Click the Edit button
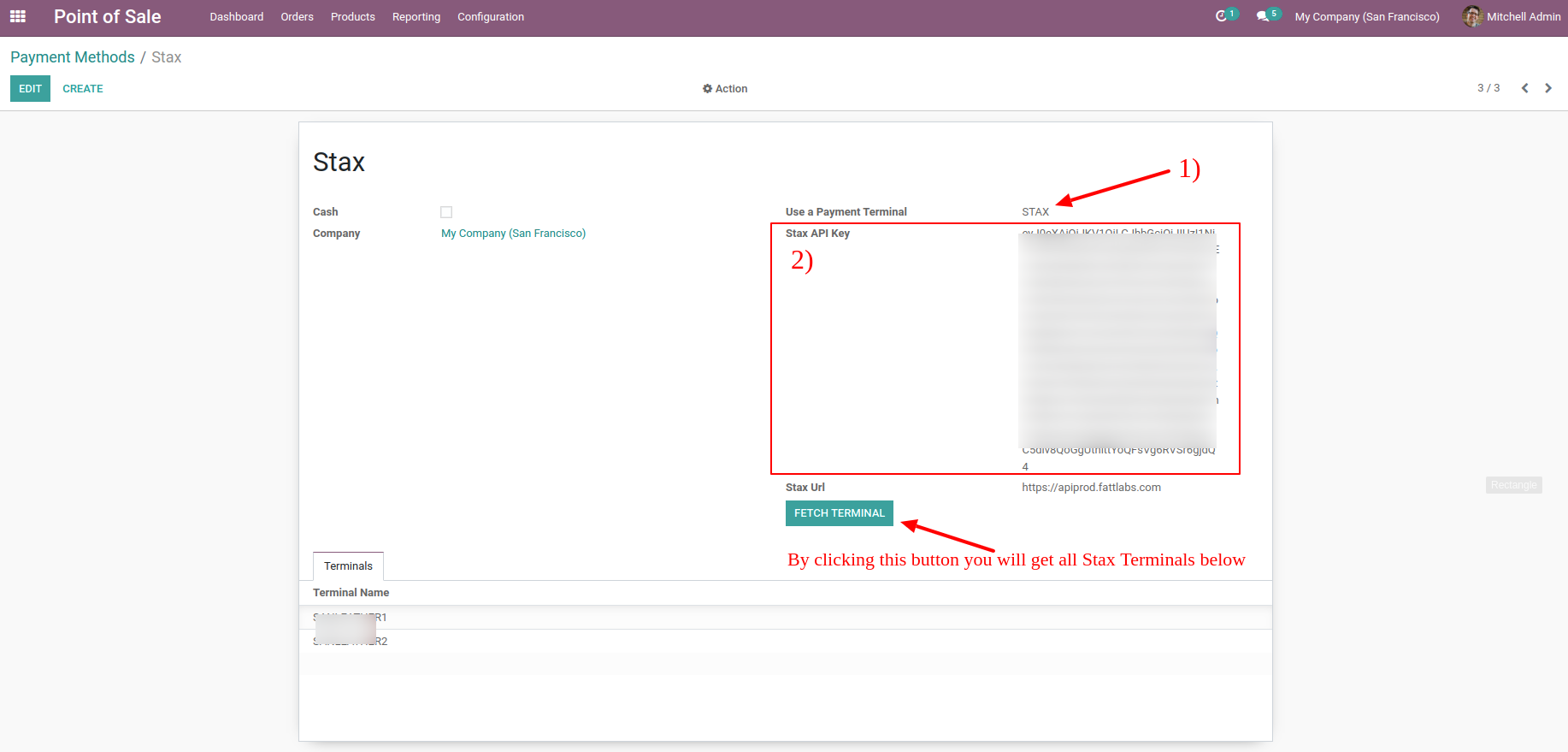 30,89
